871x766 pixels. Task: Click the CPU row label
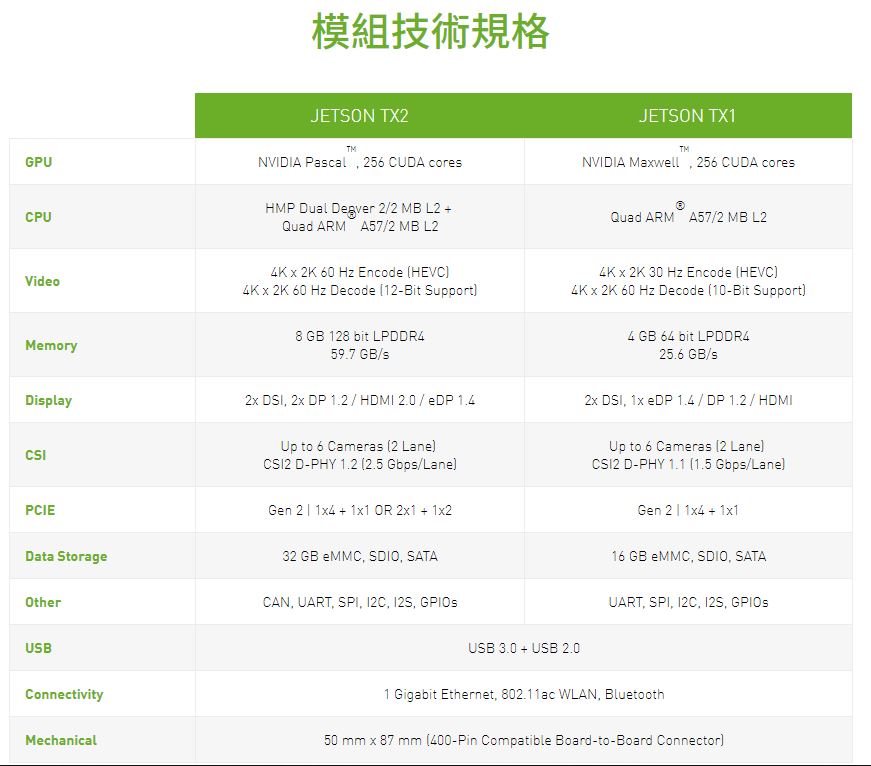[x=38, y=217]
